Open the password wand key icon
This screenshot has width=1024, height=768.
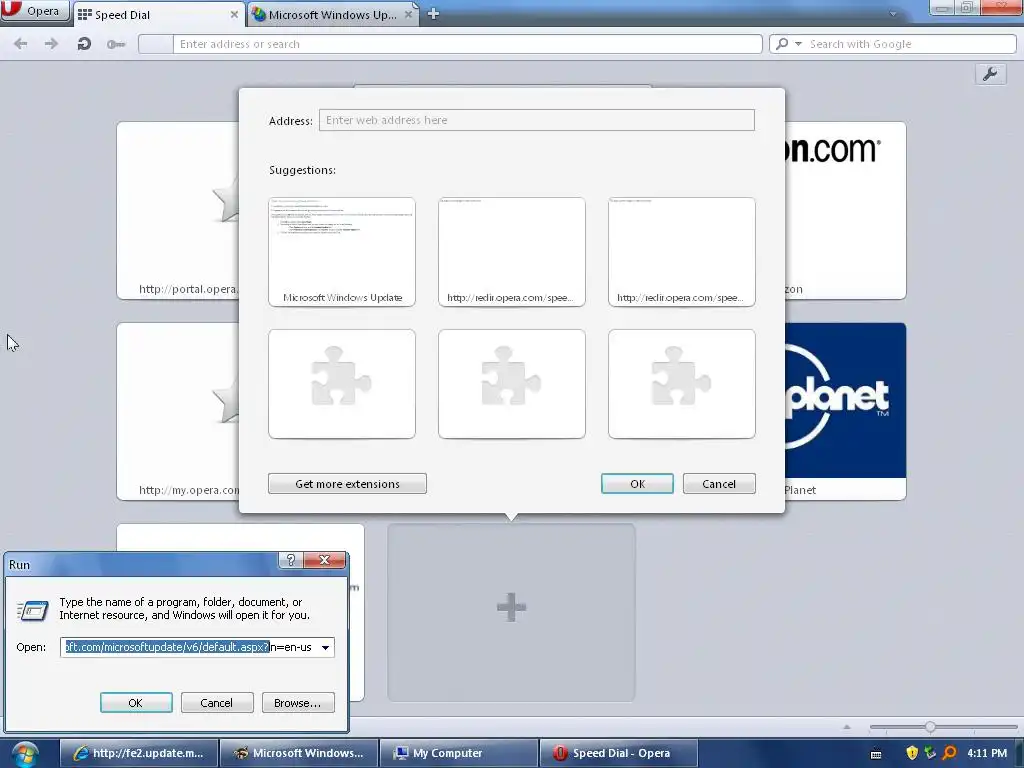[x=116, y=44]
